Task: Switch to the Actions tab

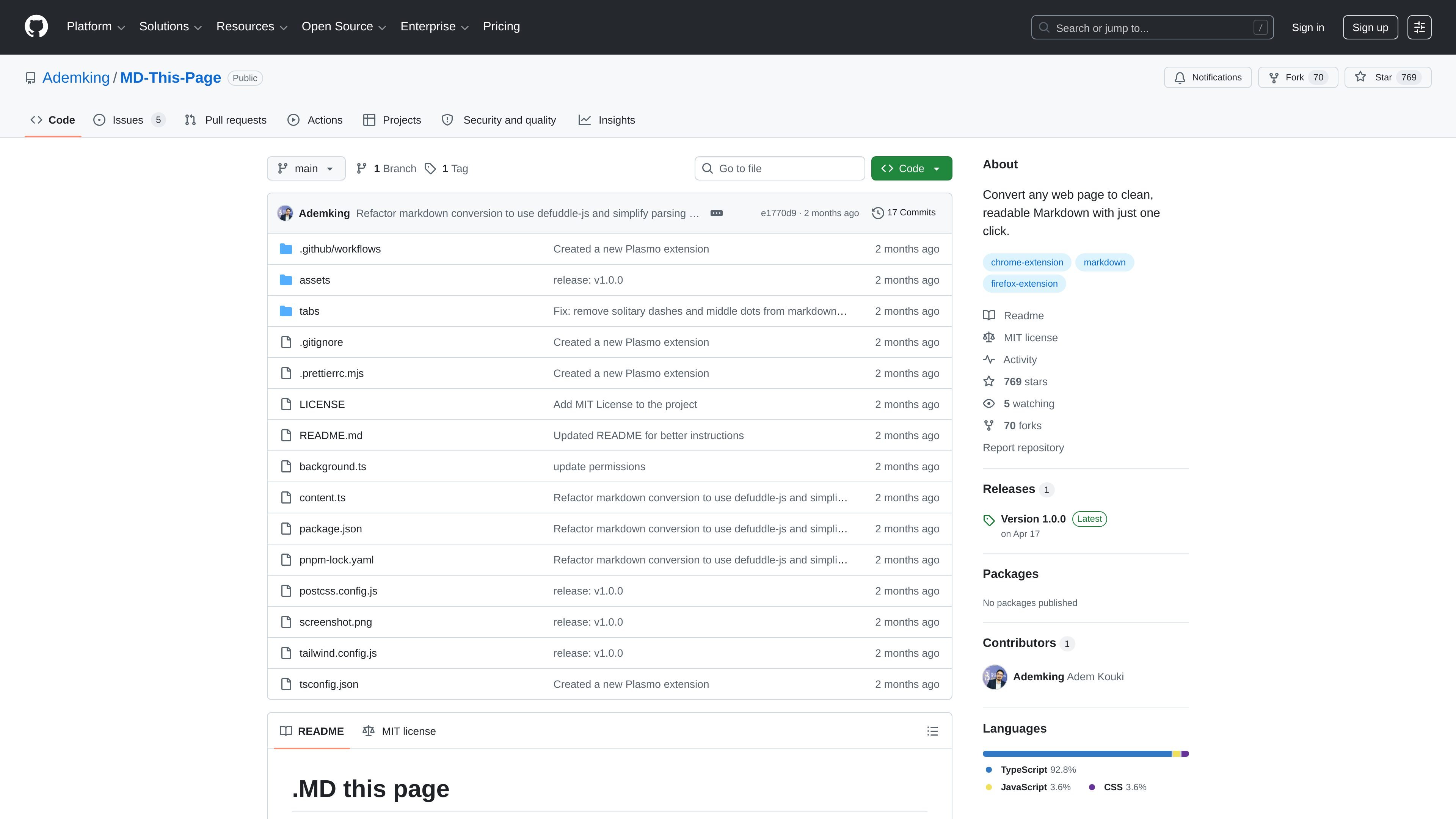Action: tap(315, 120)
